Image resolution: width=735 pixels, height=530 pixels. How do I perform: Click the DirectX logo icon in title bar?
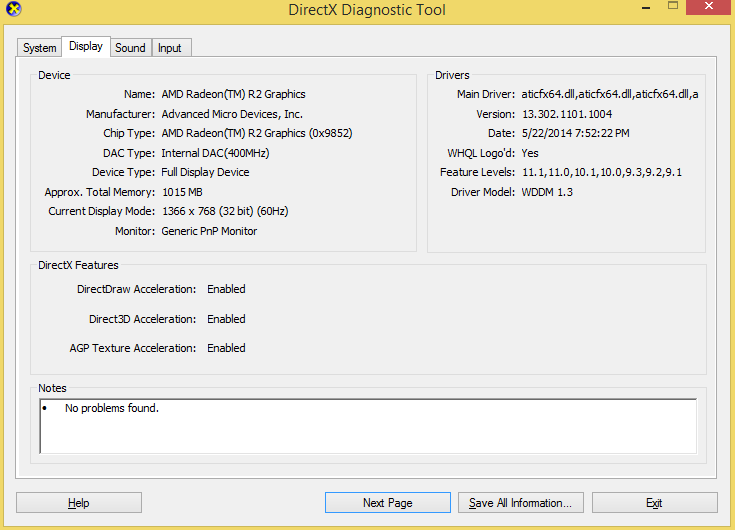(x=14, y=8)
